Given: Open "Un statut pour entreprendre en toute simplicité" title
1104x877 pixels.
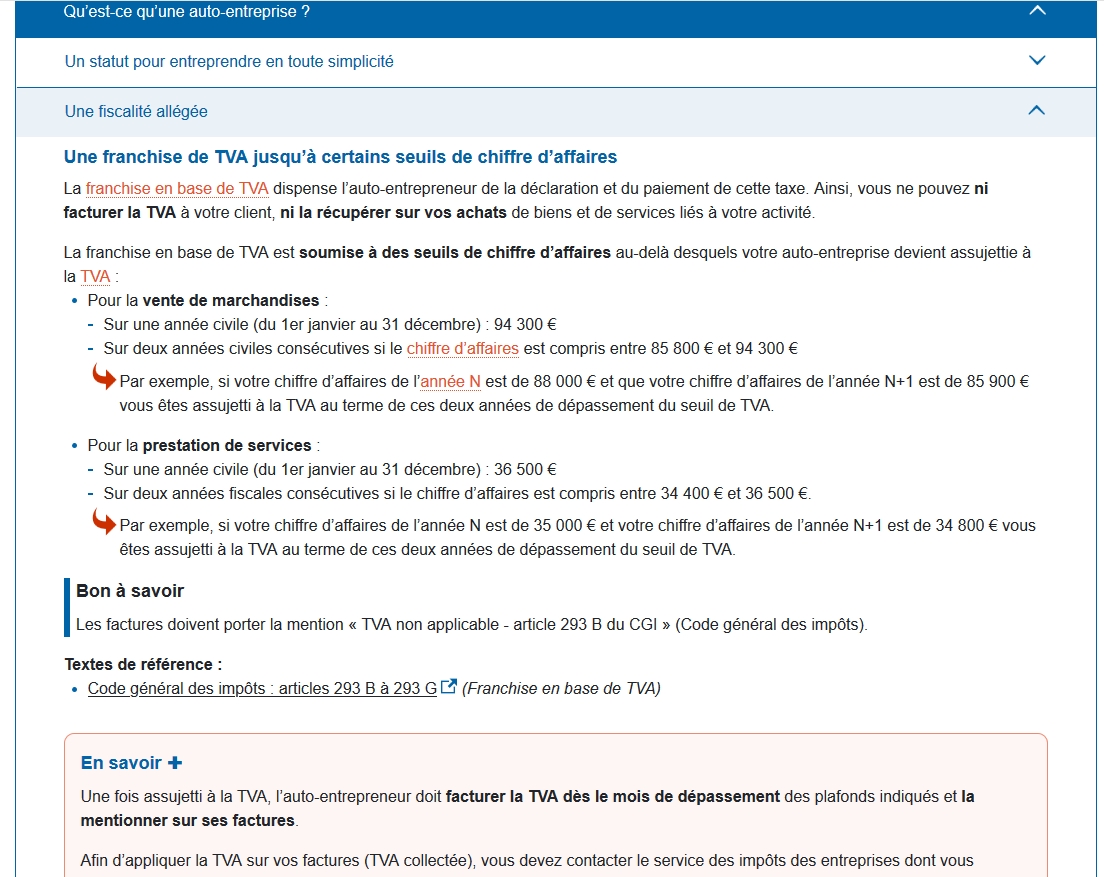Looking at the screenshot, I should 229,62.
